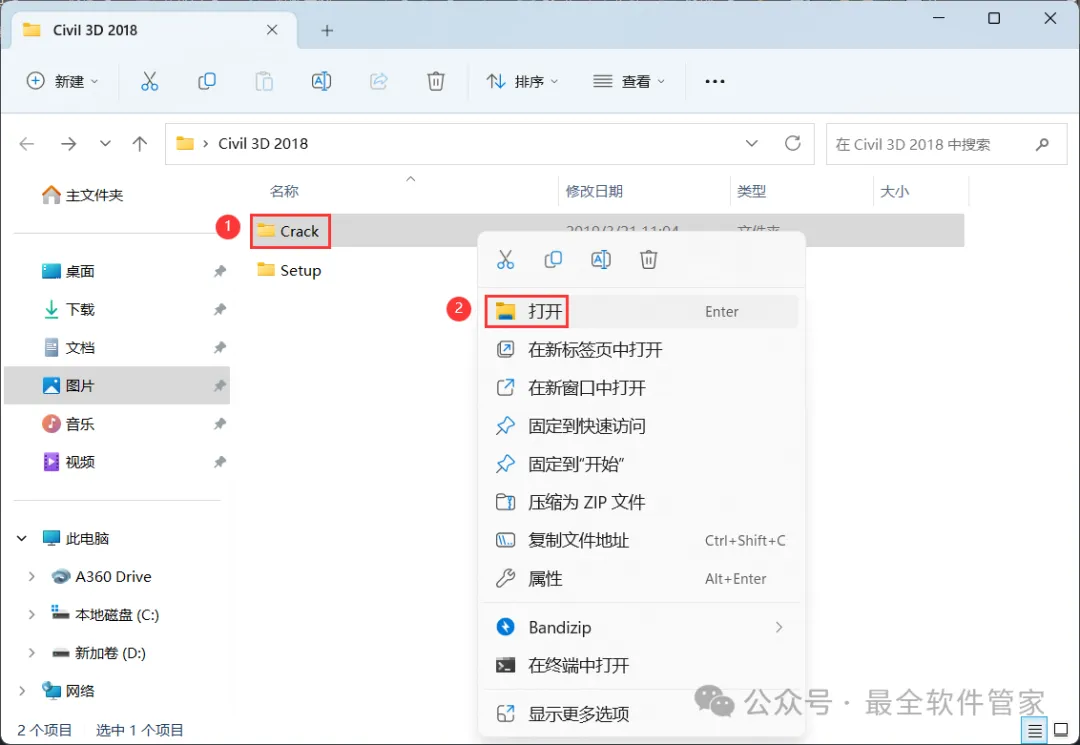Expand the Bandizip submenu arrow
Image resolution: width=1080 pixels, height=745 pixels.
[779, 627]
